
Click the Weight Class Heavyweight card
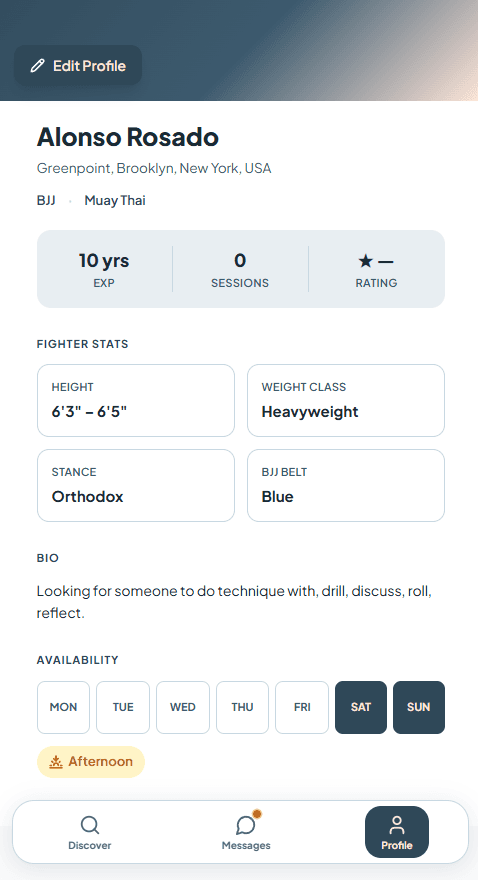coord(346,400)
